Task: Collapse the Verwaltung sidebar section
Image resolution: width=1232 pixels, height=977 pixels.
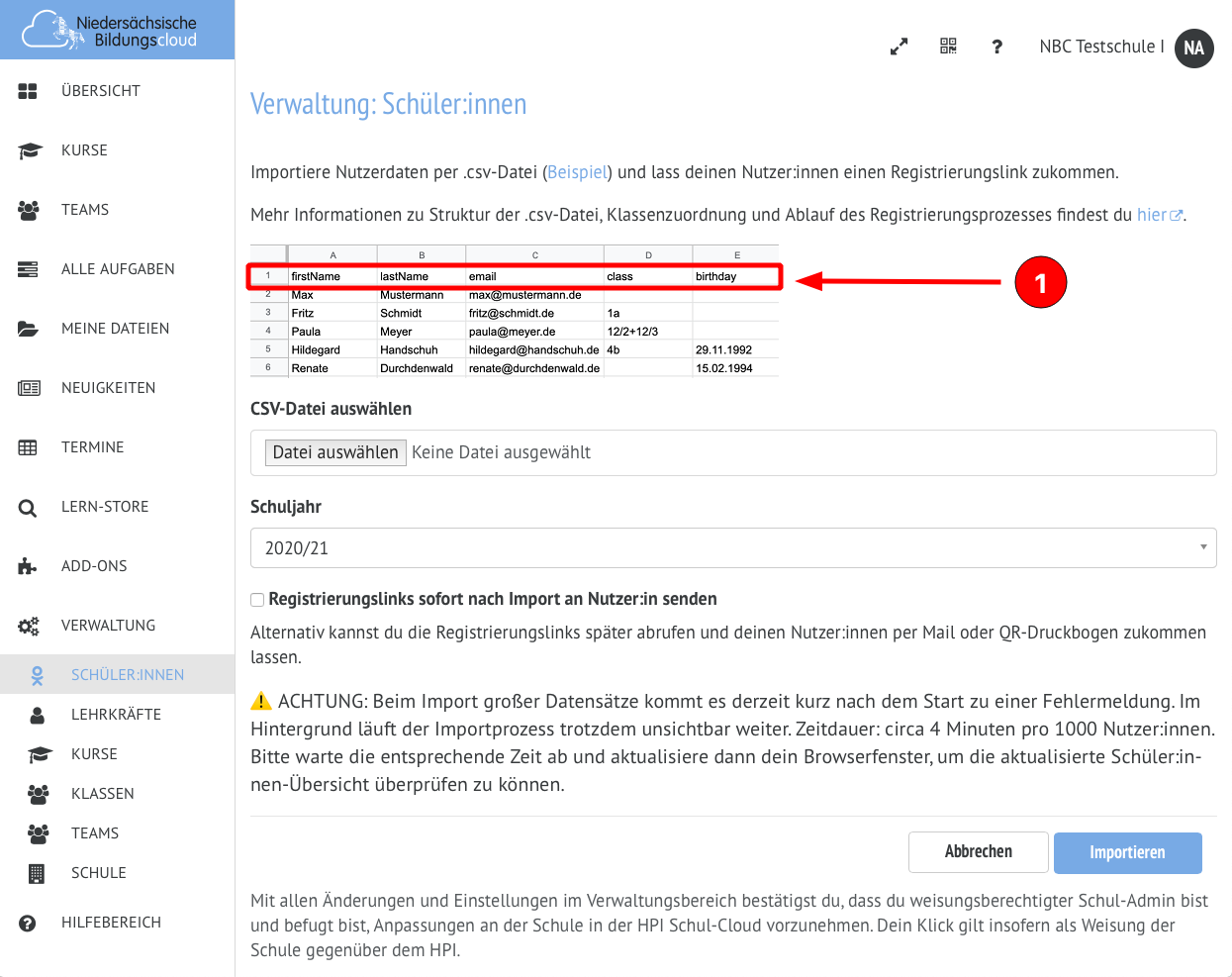Action: [108, 626]
